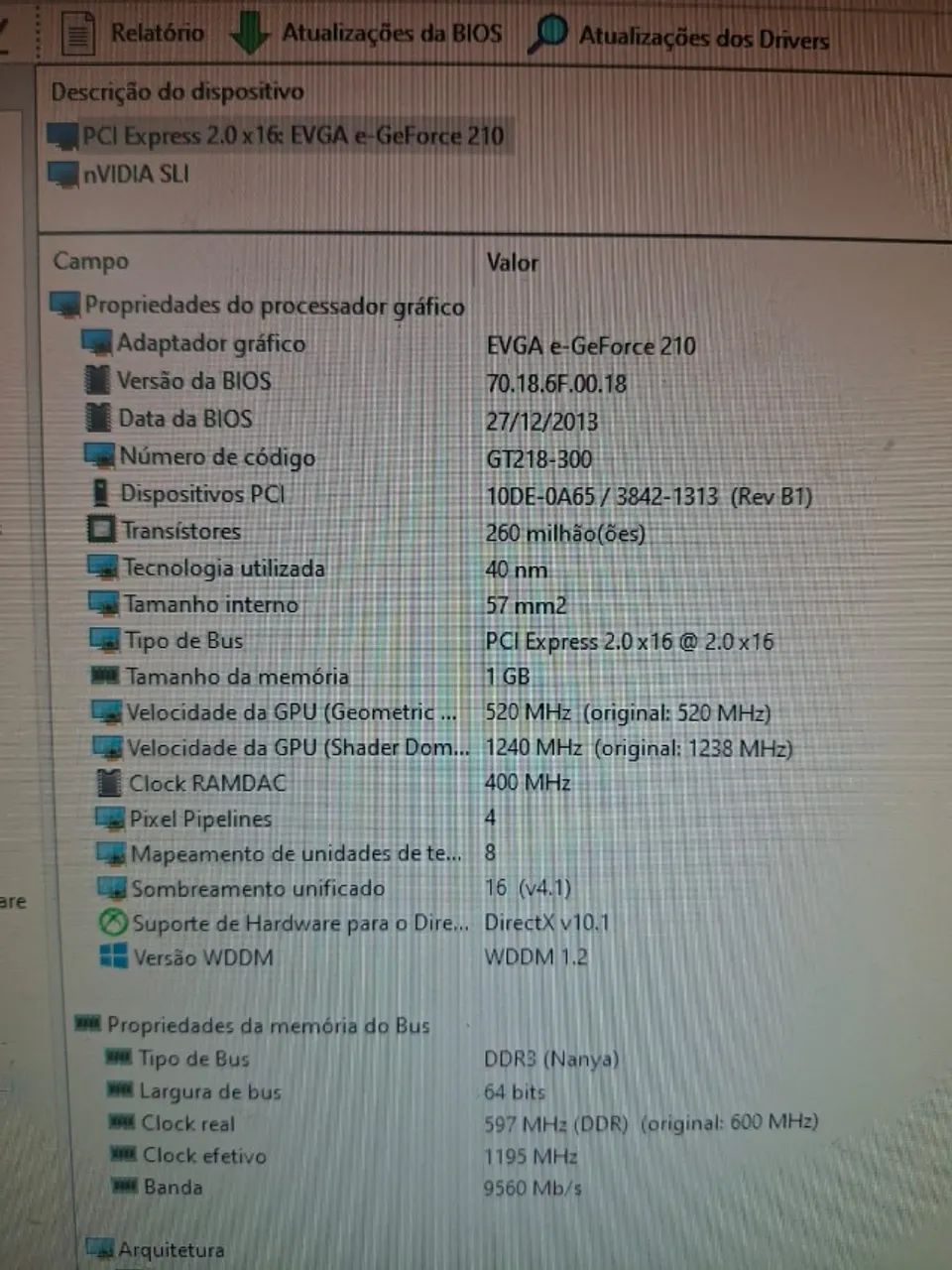The width and height of the screenshot is (952, 1270).
Task: Select the 1195 MHz effective clock value
Action: (531, 1156)
